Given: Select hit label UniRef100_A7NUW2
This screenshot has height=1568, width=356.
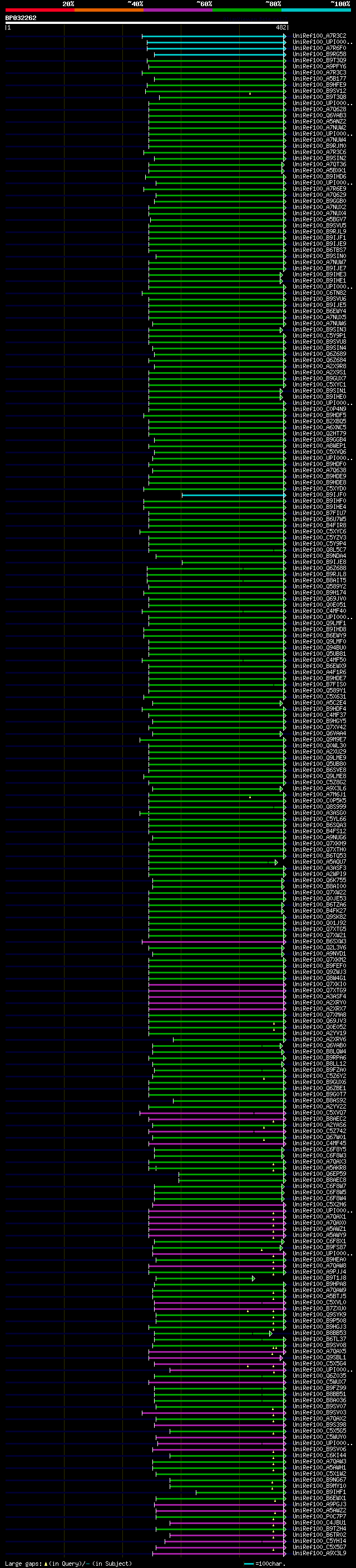Looking at the screenshot, I should 319,128.
